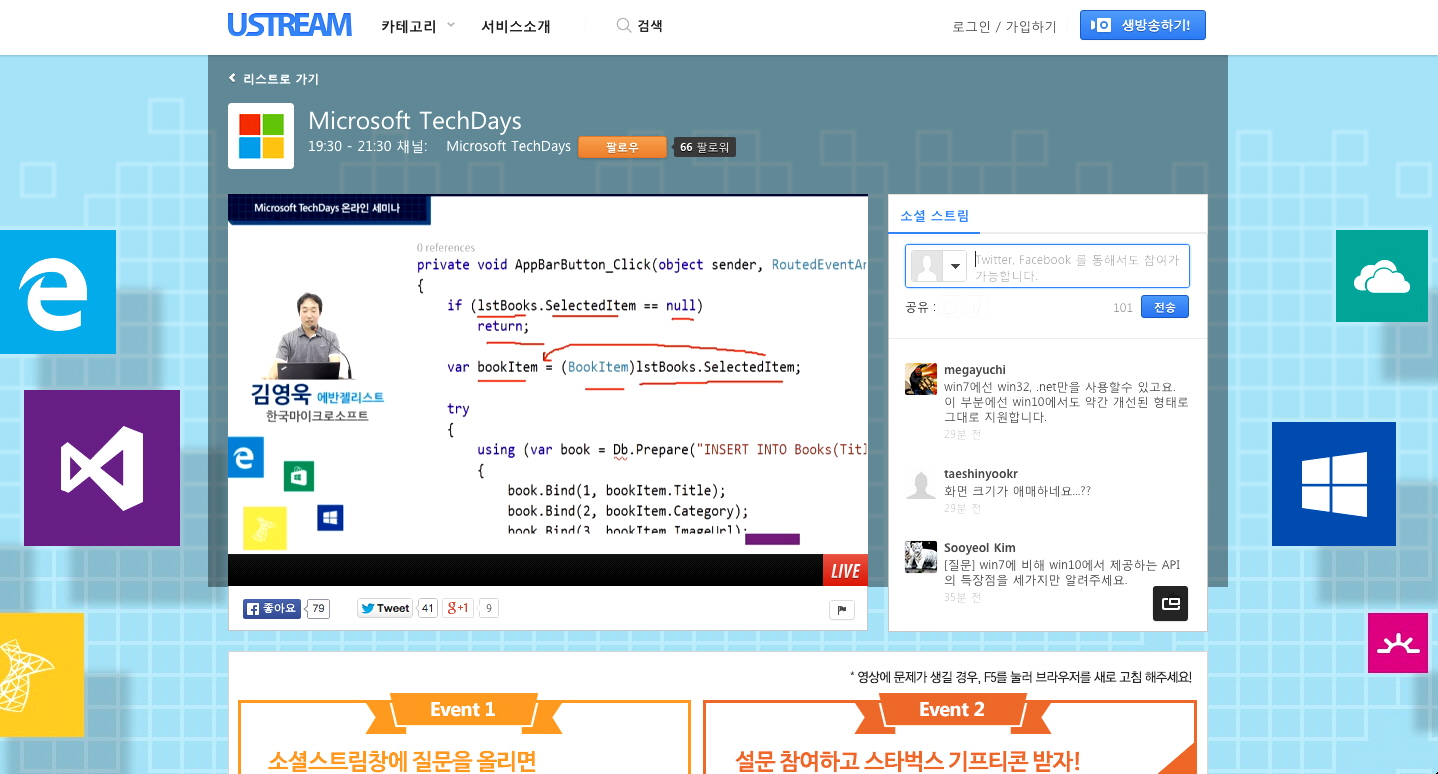Like the stream with the 좋아요 button
The width and height of the screenshot is (1438, 774).
270,608
